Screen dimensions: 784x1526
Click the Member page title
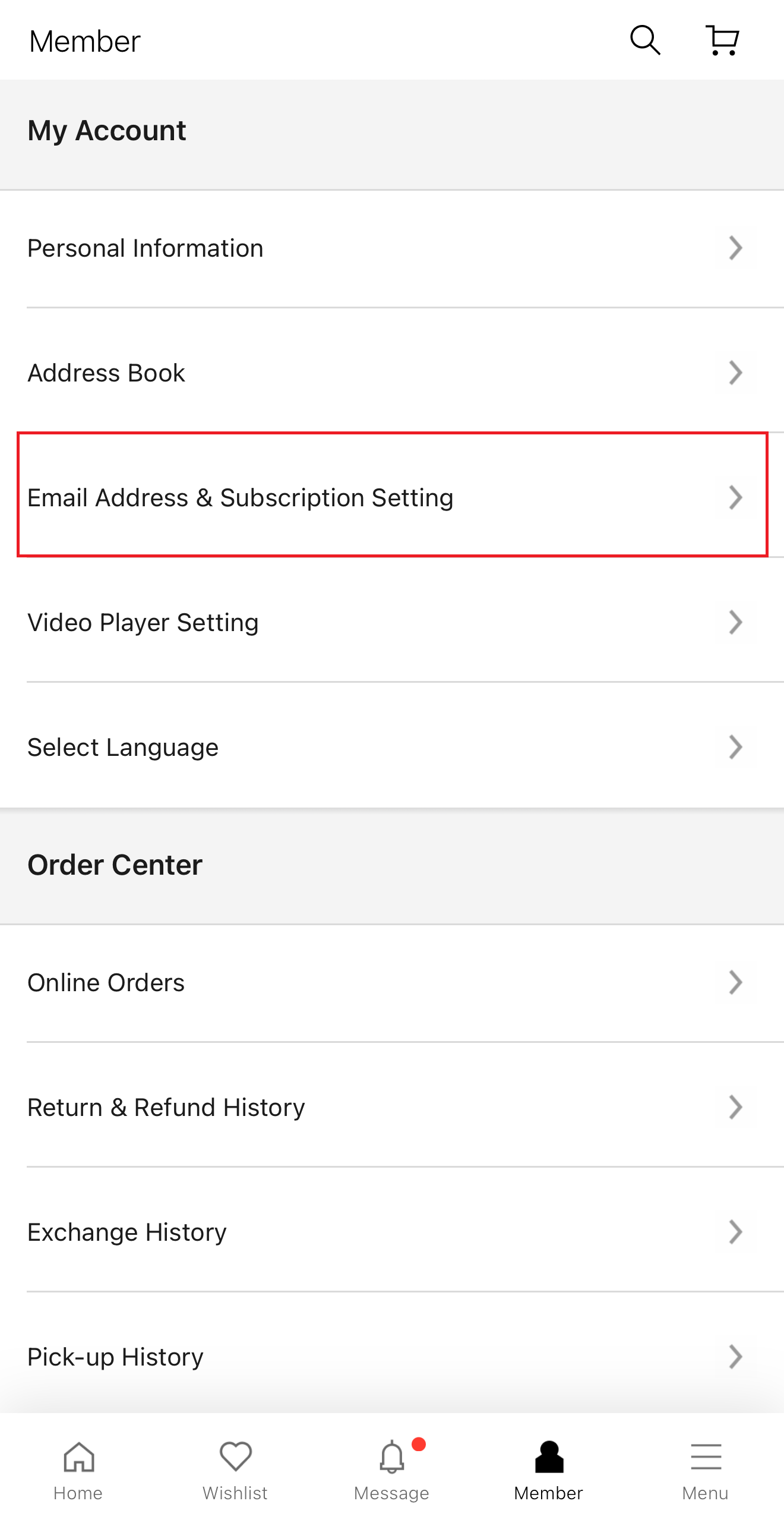click(85, 42)
